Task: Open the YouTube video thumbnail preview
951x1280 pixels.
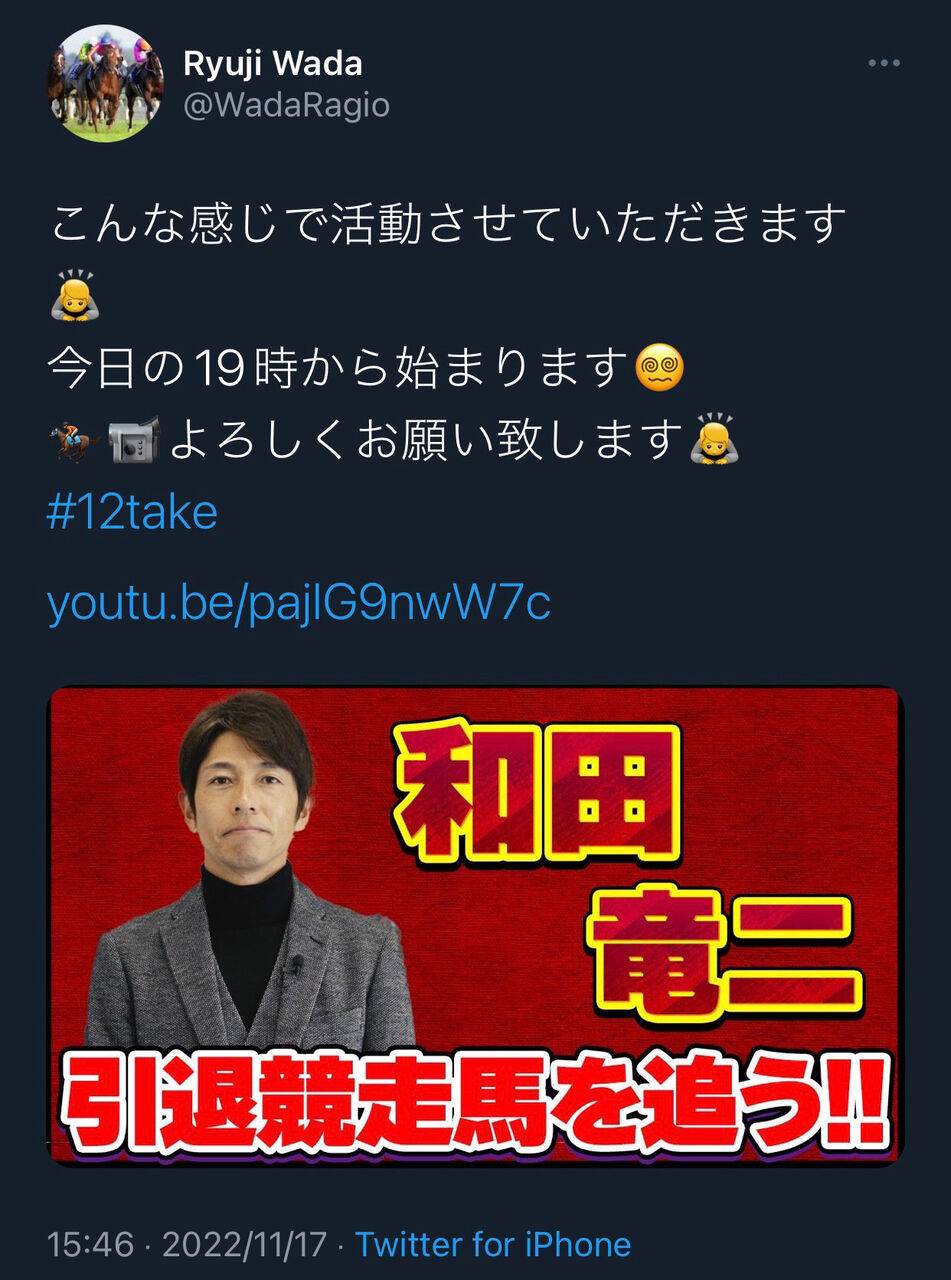Action: pos(476,926)
